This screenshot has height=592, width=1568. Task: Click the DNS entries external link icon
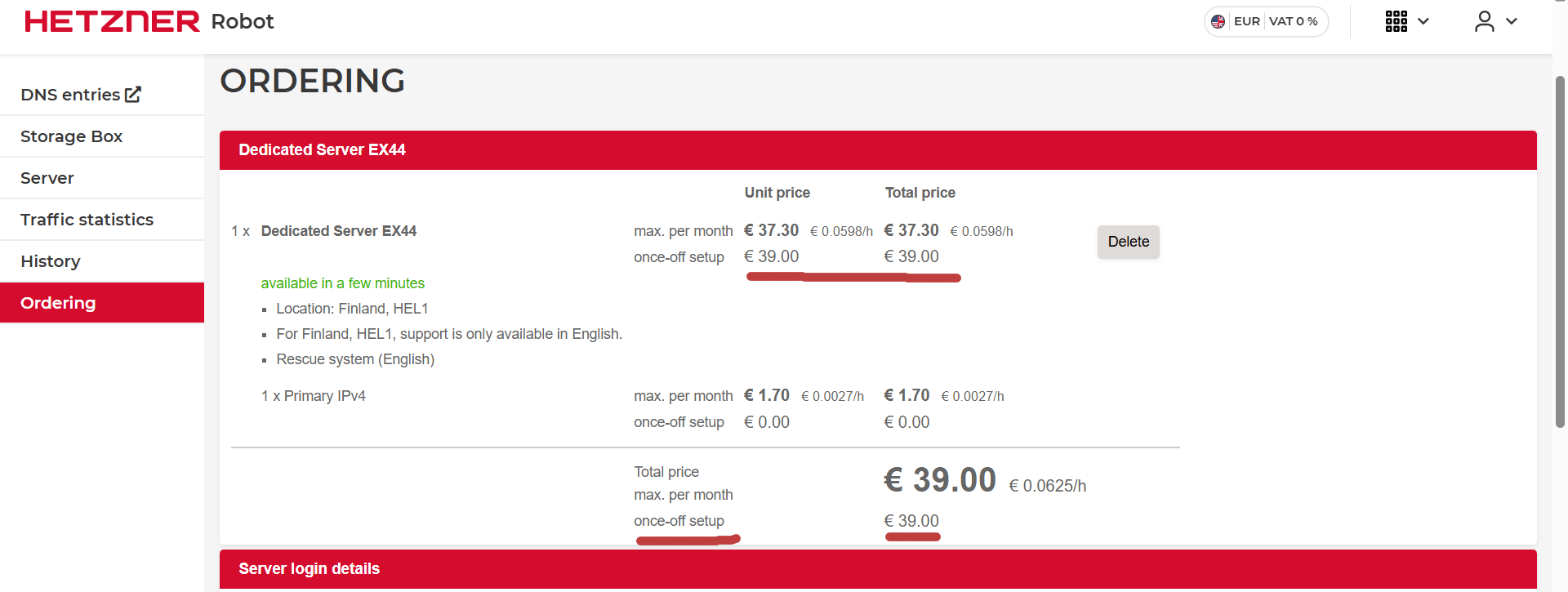(133, 95)
